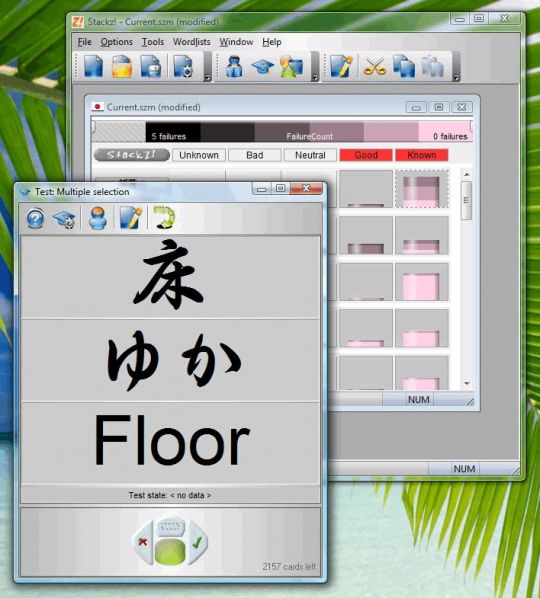540x598 pixels.
Task: Edit current card icon in Test window
Action: pyautogui.click(x=131, y=218)
